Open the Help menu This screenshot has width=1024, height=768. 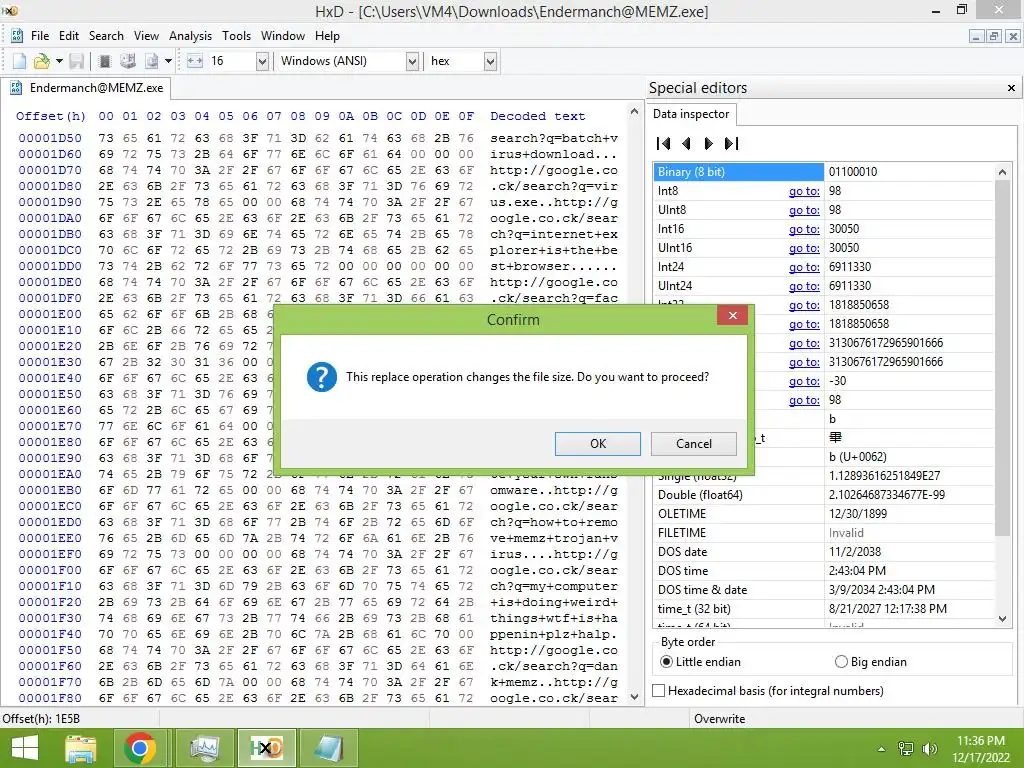pyautogui.click(x=327, y=36)
